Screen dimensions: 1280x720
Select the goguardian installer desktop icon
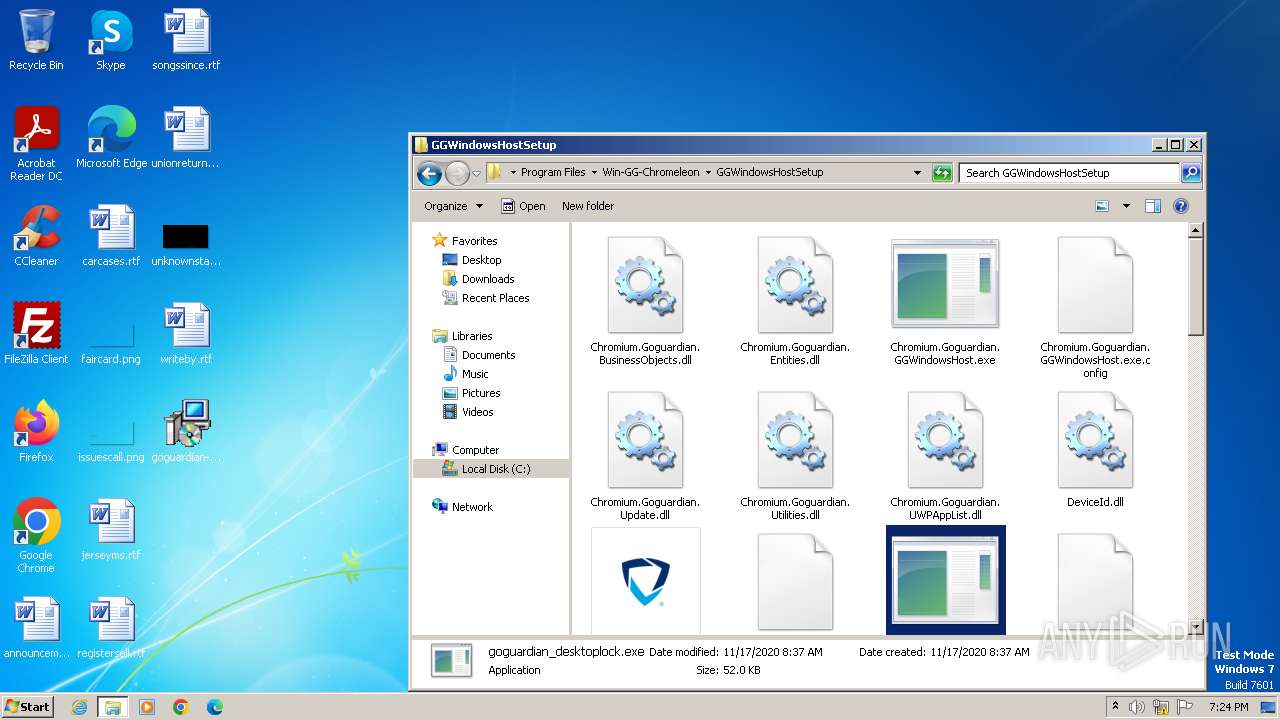pos(186,432)
